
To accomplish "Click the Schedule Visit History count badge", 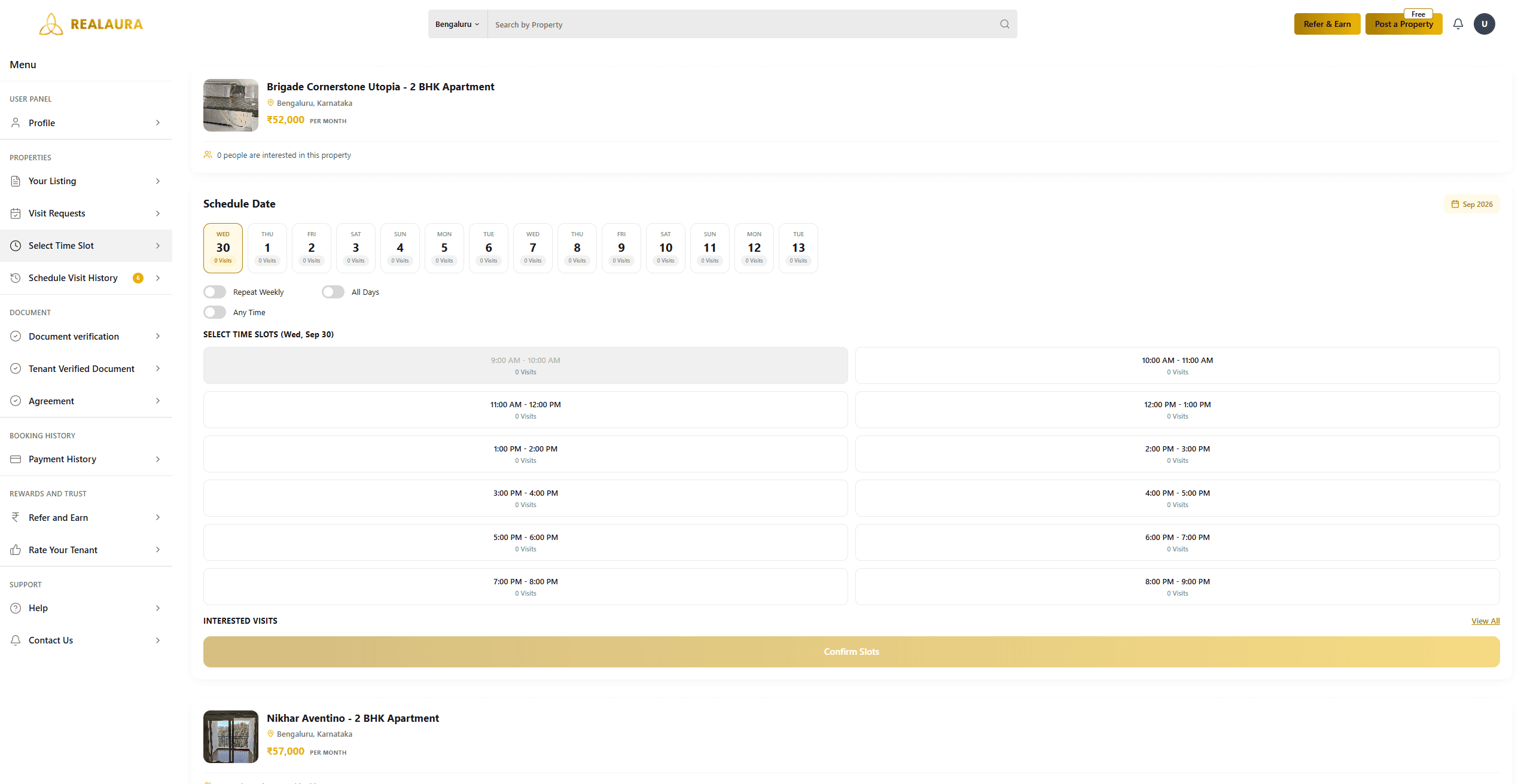I will [x=138, y=278].
